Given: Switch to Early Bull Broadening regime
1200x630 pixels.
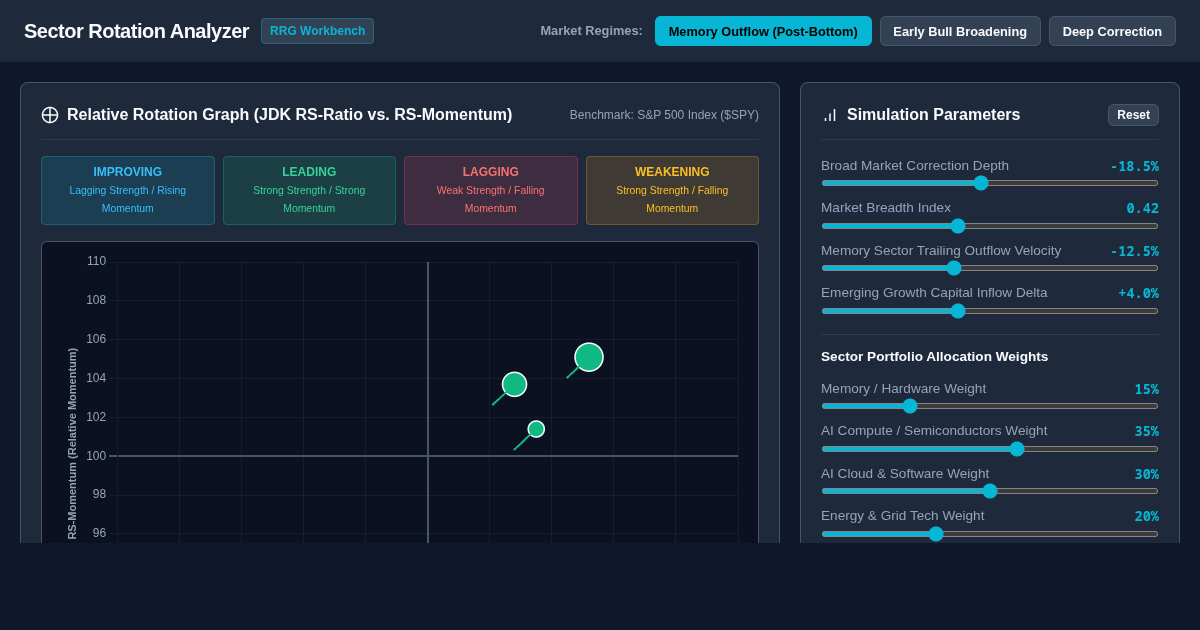Looking at the screenshot, I should 960,31.
